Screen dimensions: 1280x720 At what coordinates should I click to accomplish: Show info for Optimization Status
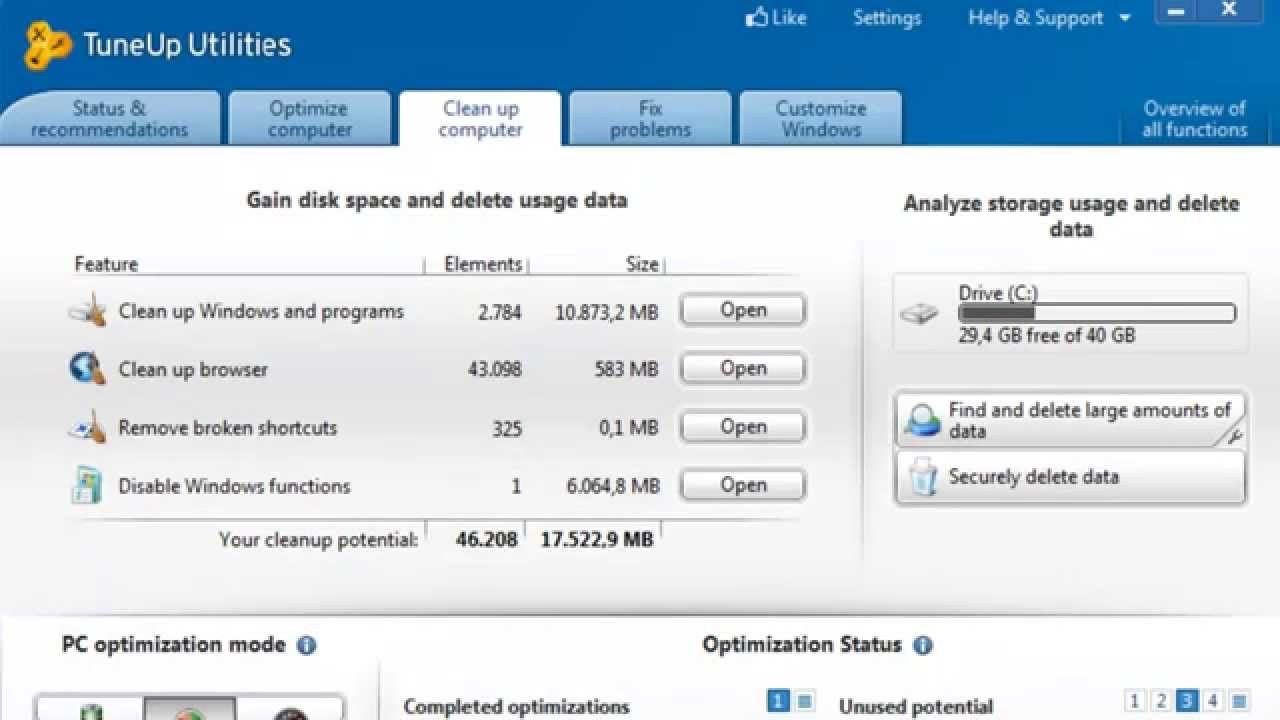[923, 646]
